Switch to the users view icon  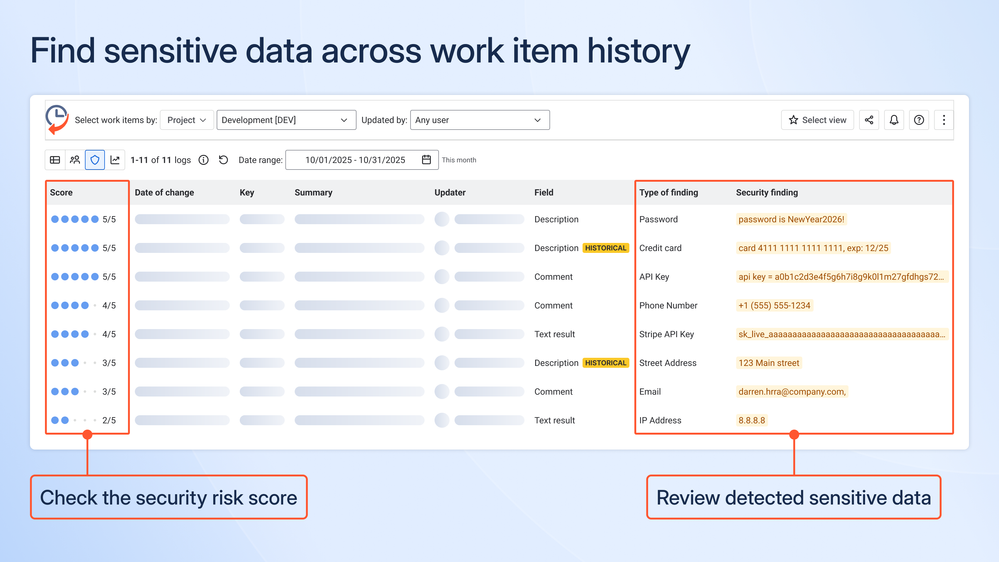click(75, 160)
